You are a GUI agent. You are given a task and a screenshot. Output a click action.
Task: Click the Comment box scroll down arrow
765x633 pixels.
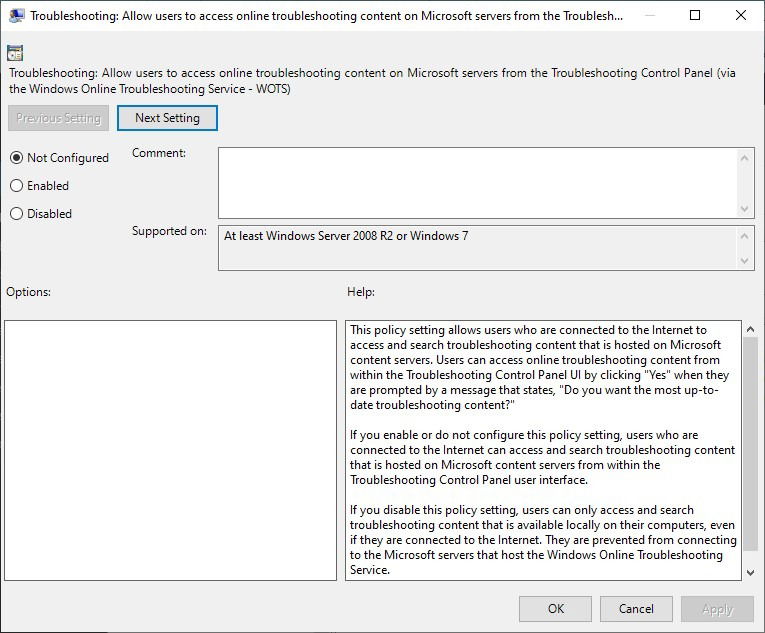click(744, 208)
